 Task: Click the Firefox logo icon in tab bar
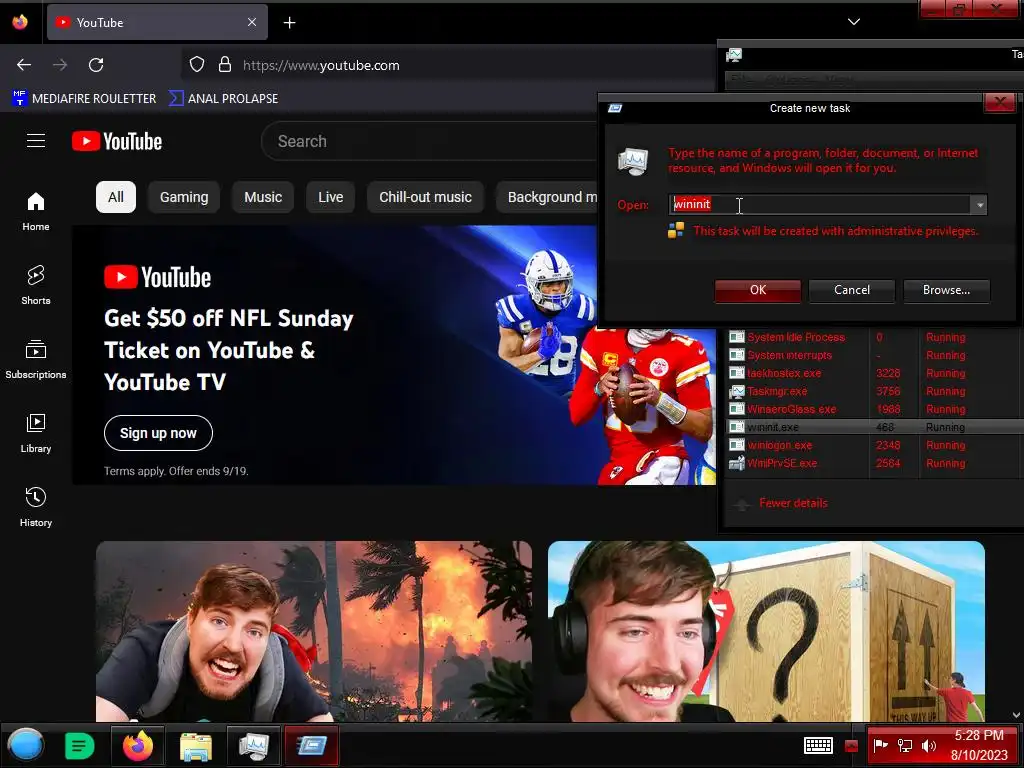[20, 22]
